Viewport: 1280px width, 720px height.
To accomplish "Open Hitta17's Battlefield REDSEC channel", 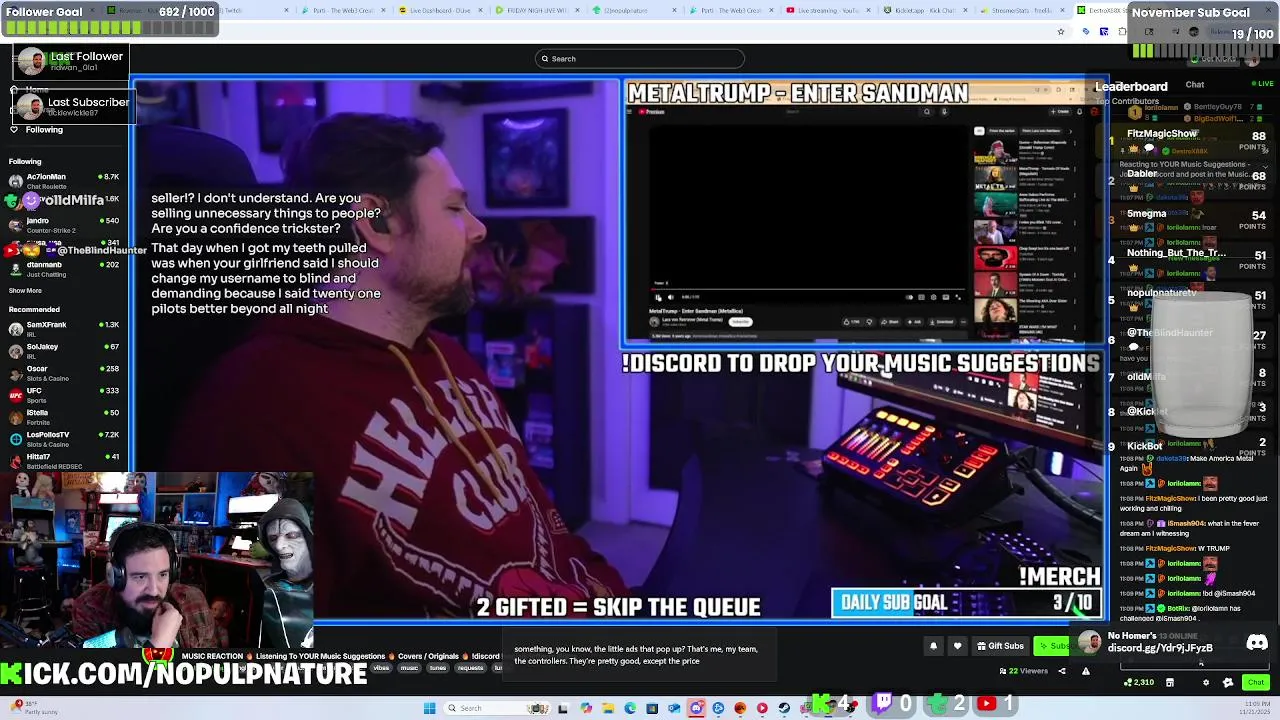I will (64, 460).
